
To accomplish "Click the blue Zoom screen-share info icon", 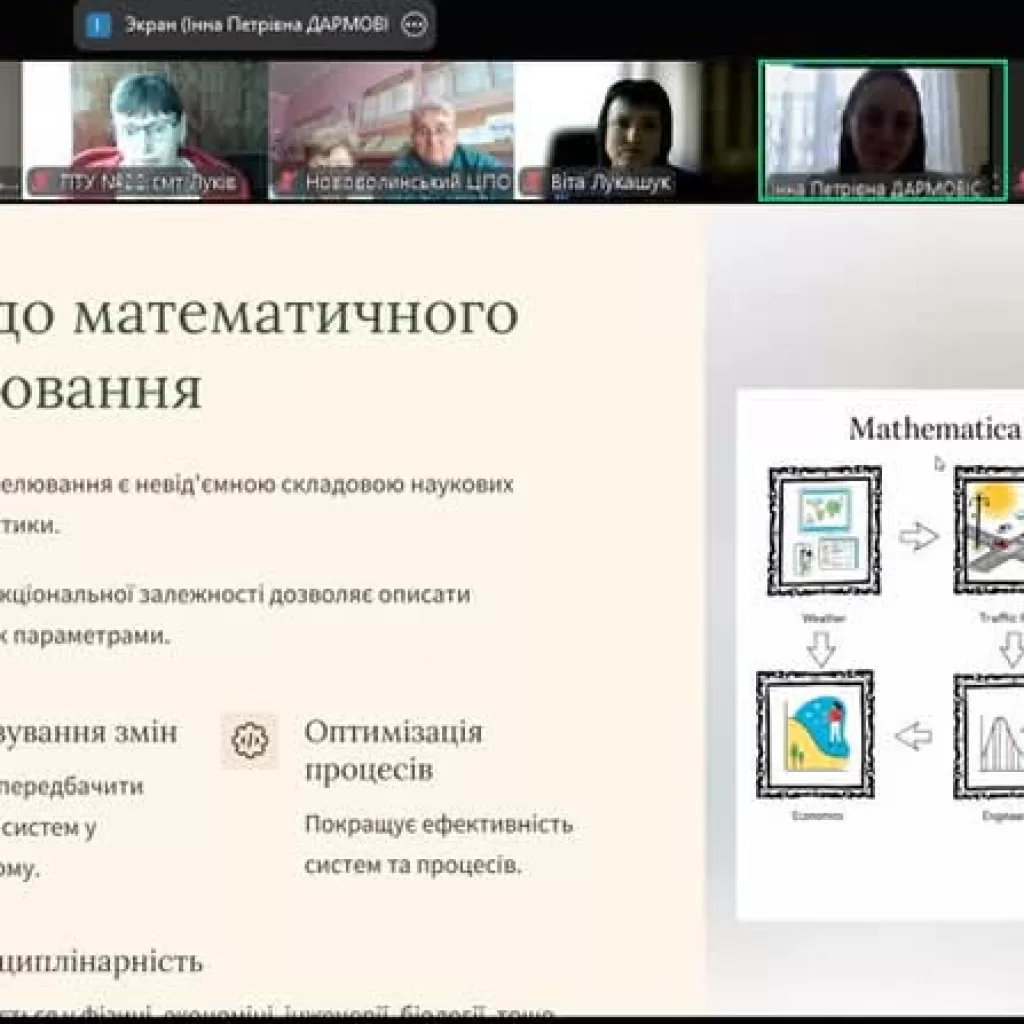I will coord(98,25).
